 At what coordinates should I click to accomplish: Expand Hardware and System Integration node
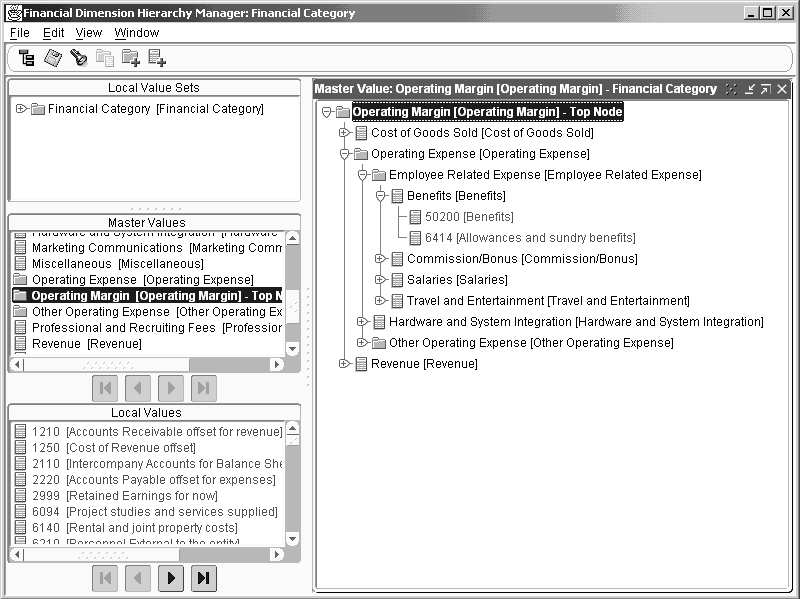[362, 321]
